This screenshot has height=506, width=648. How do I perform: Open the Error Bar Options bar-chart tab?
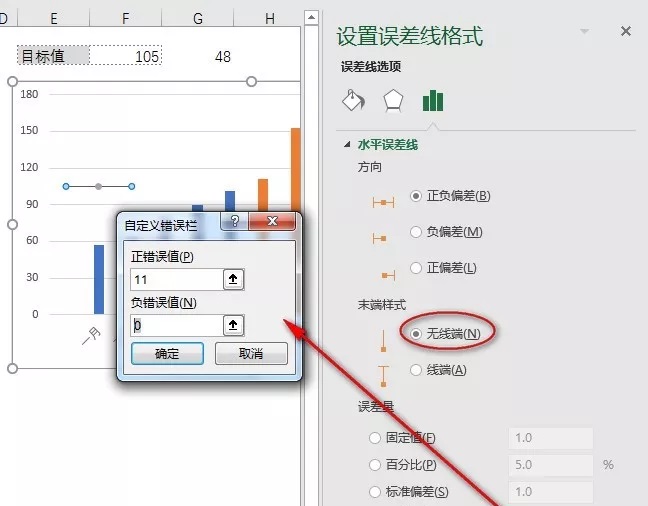coord(433,101)
